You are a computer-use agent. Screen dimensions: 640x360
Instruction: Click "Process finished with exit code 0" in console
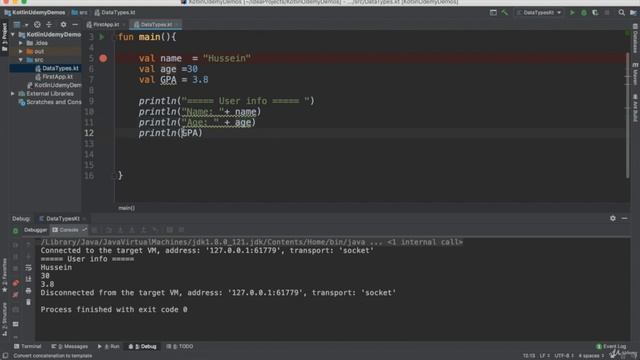pyautogui.click(x=114, y=310)
